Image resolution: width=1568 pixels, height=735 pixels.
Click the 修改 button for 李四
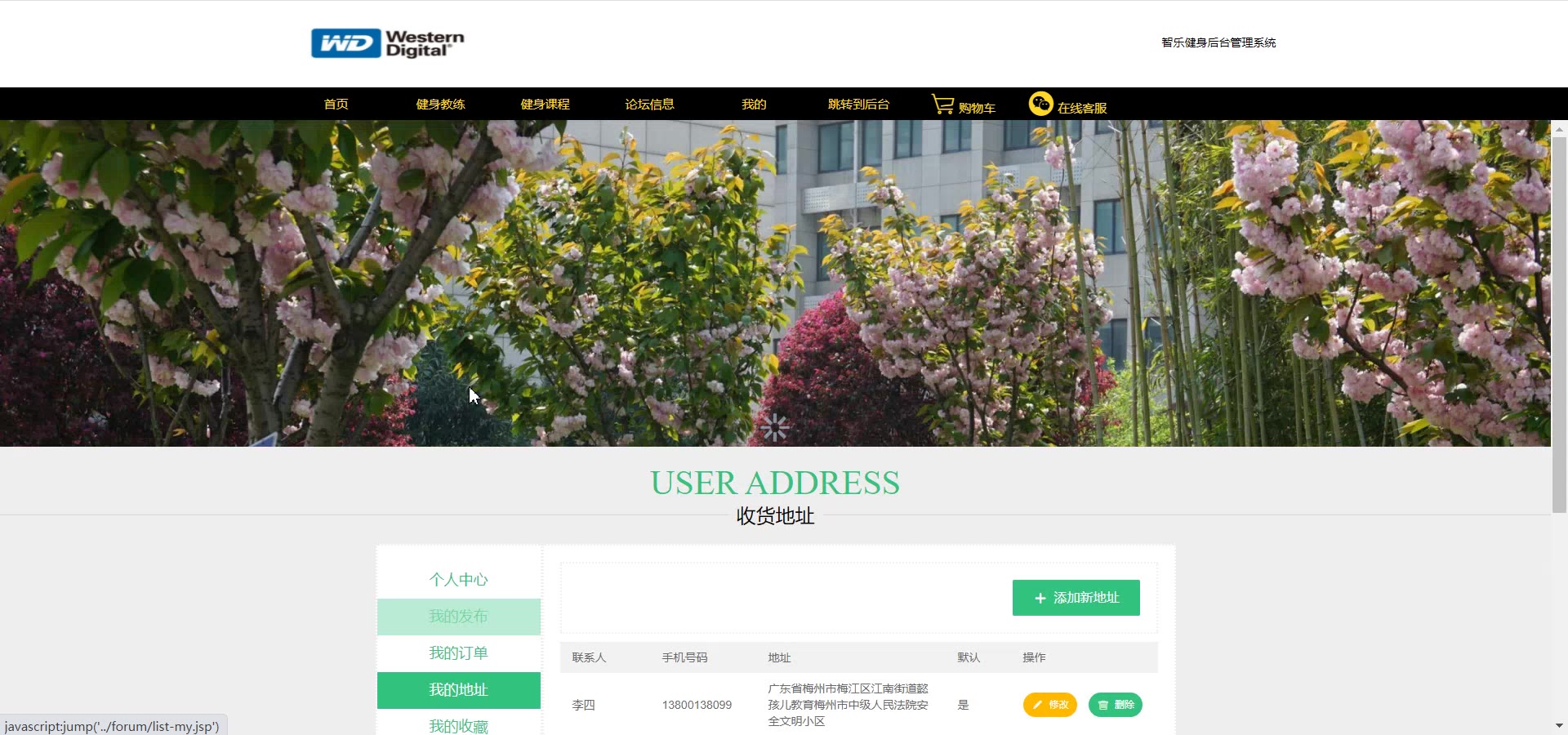(x=1050, y=705)
